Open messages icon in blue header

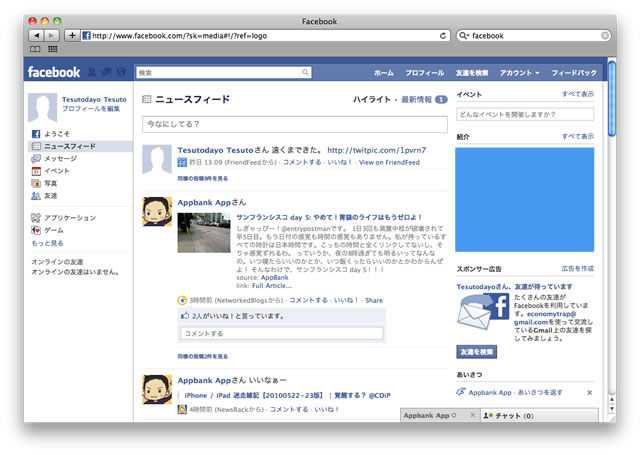pos(107,72)
